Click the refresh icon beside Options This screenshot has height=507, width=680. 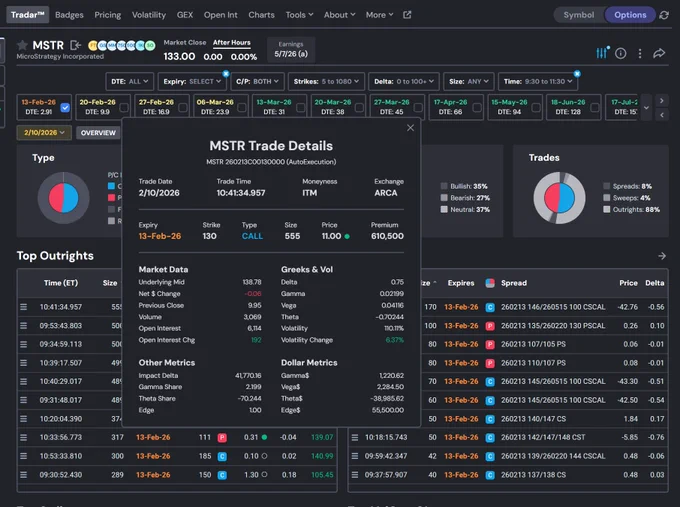click(x=664, y=15)
